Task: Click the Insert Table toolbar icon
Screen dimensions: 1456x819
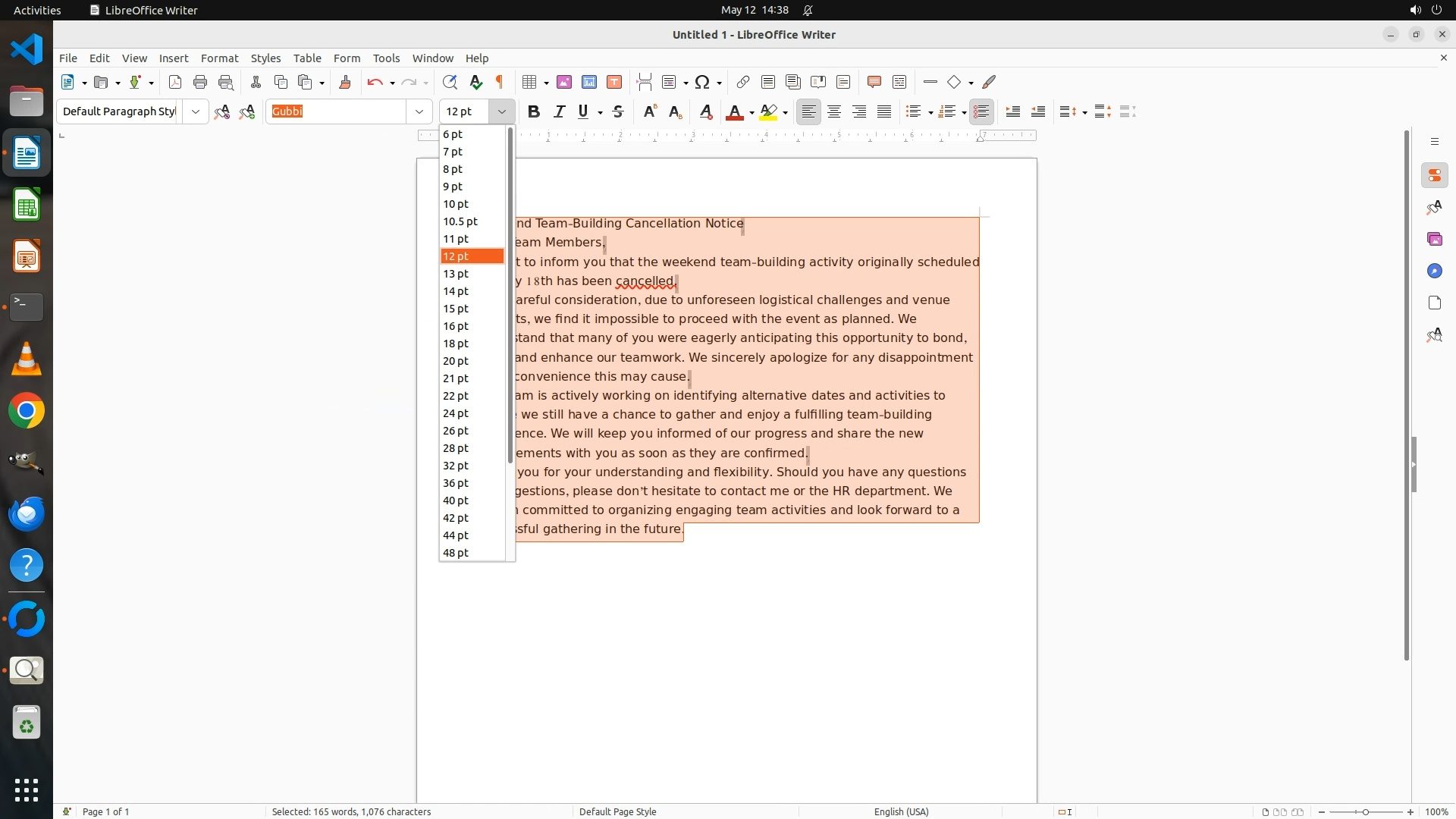Action: click(x=529, y=82)
